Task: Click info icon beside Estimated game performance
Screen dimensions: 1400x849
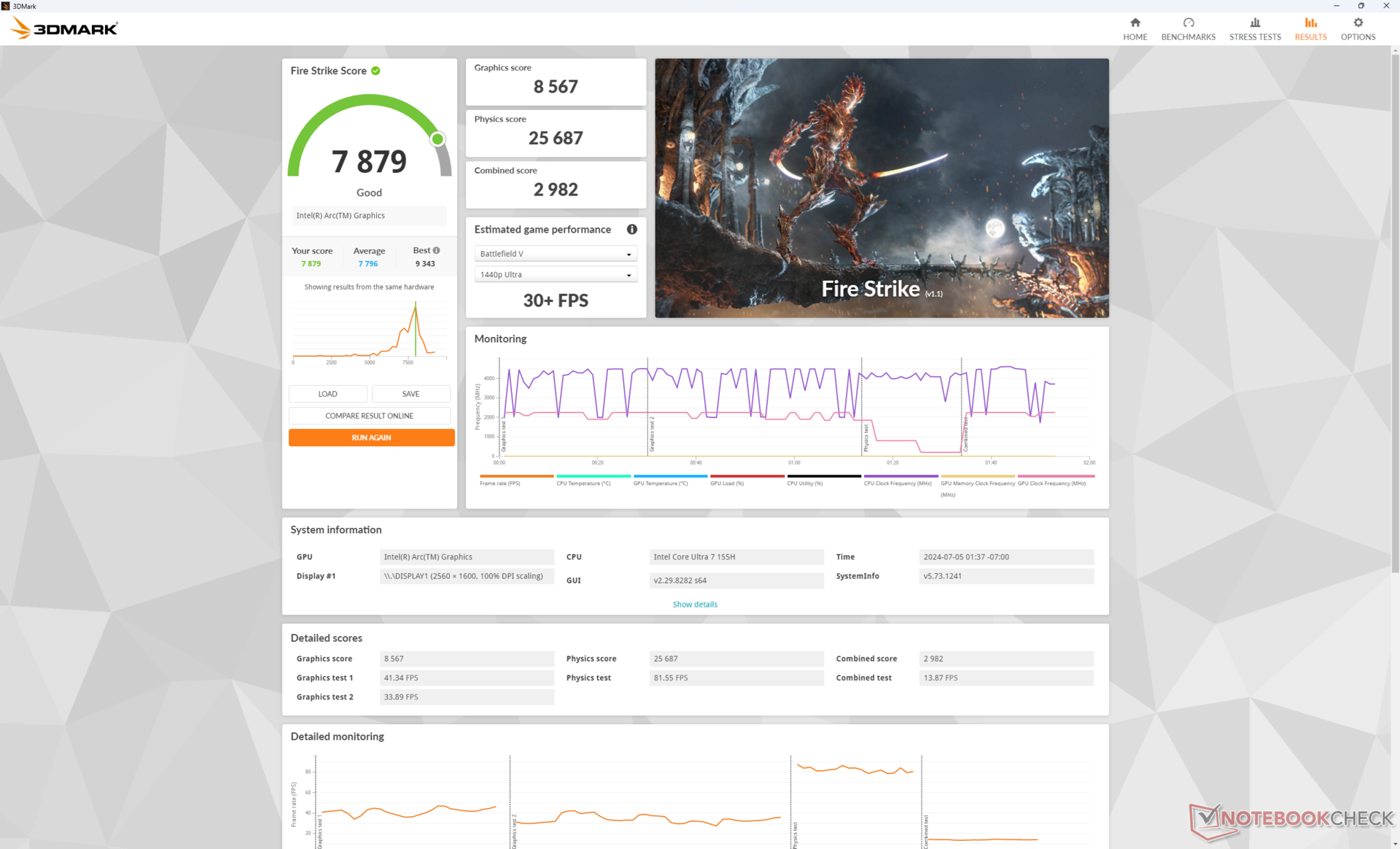Action: point(631,229)
